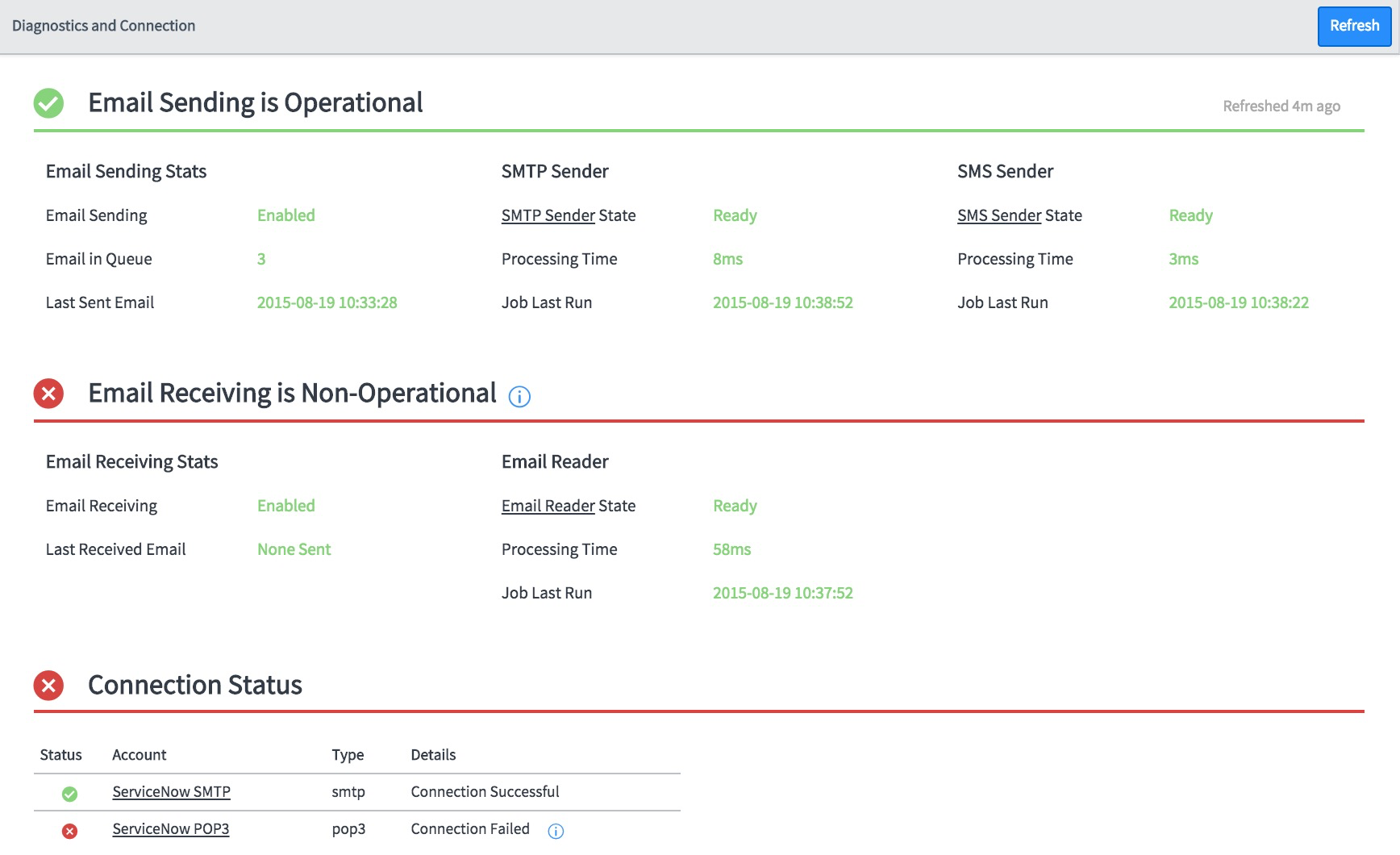The image size is (1400, 855).
Task: Open the SMTP Sender link
Action: [x=548, y=215]
